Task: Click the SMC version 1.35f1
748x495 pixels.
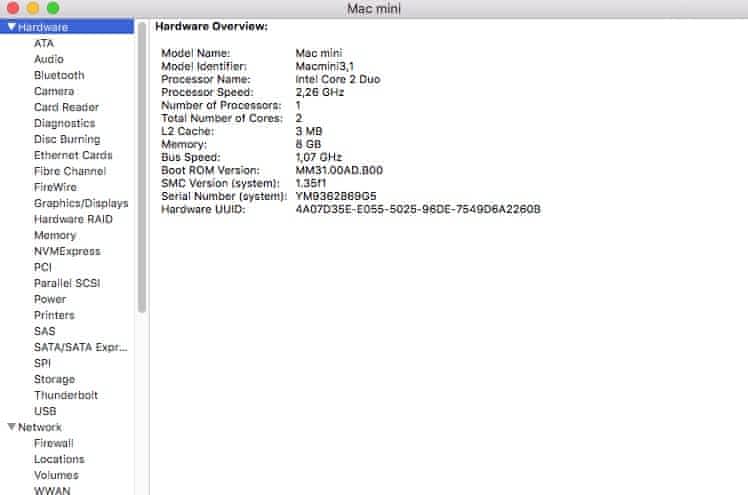Action: pyautogui.click(x=311, y=183)
